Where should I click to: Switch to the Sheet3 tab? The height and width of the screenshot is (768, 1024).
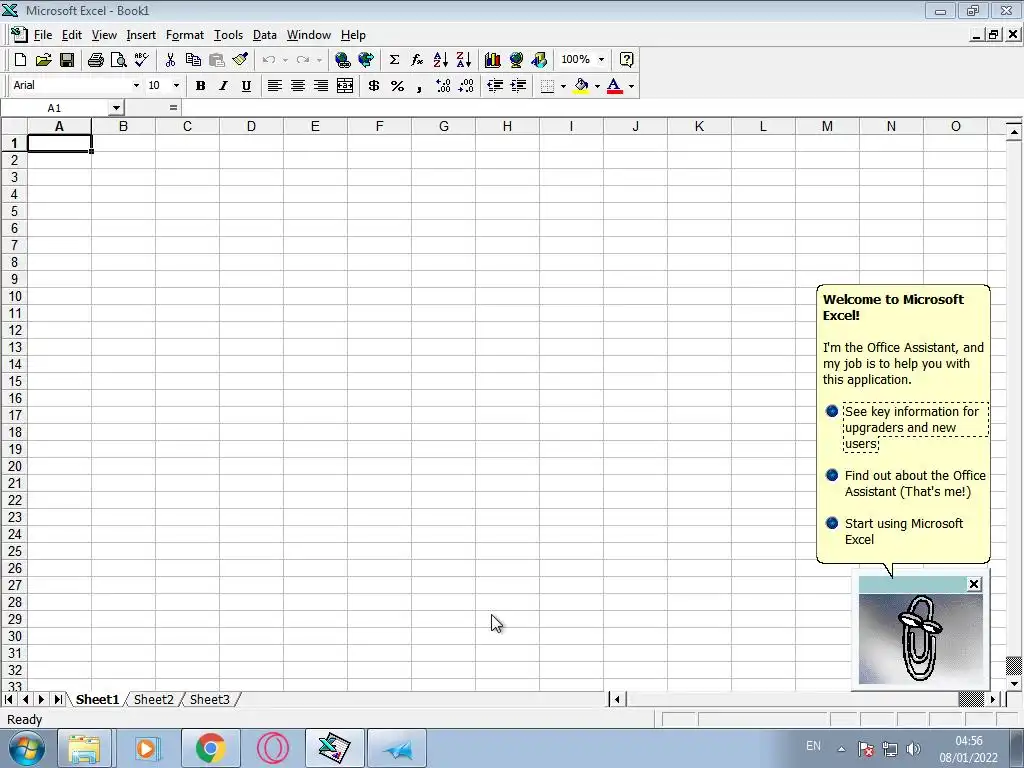tap(210, 699)
